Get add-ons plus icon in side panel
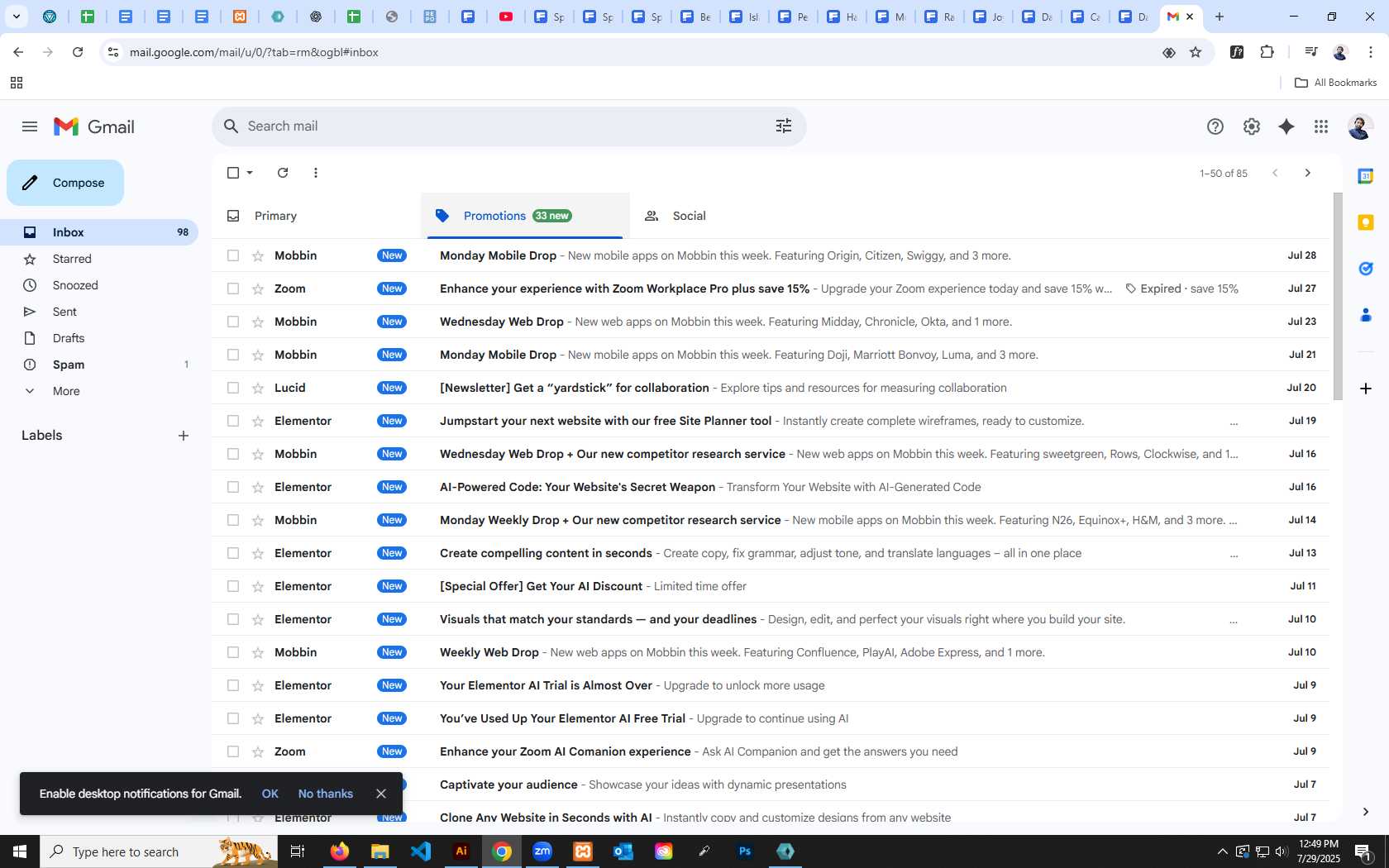 [x=1366, y=388]
